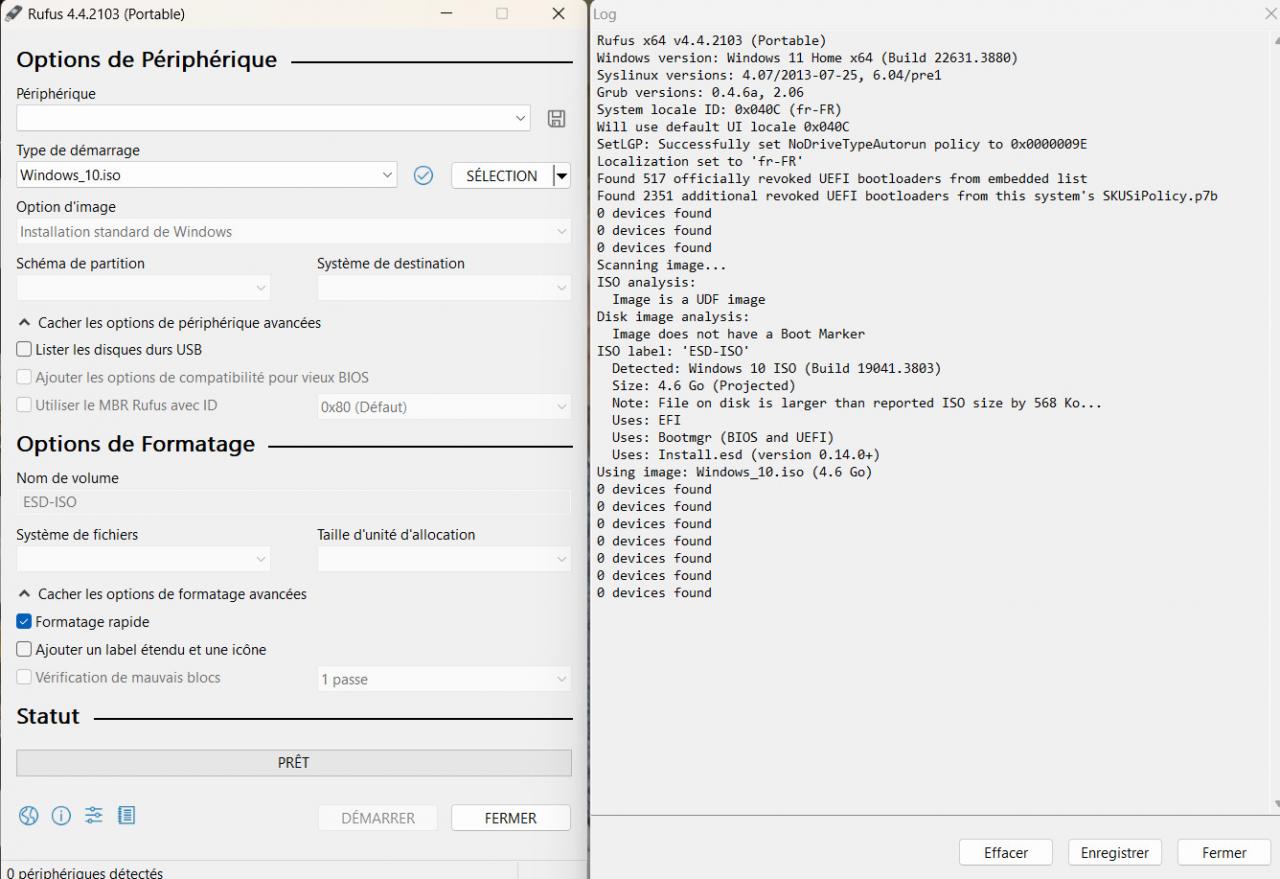Open the Taille d'unité d'allocation dropdown
The height and width of the screenshot is (879, 1280).
click(444, 559)
